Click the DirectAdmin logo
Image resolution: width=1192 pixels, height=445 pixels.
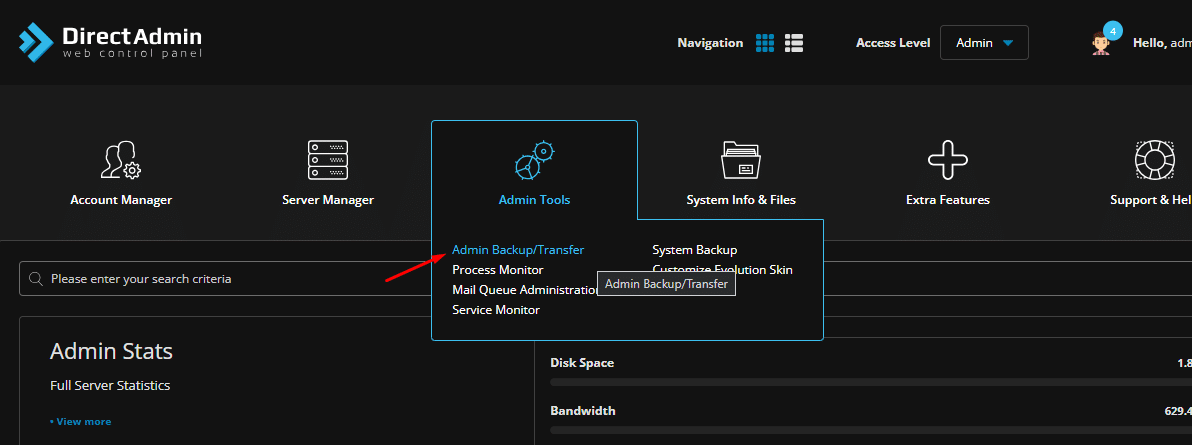tap(110, 43)
